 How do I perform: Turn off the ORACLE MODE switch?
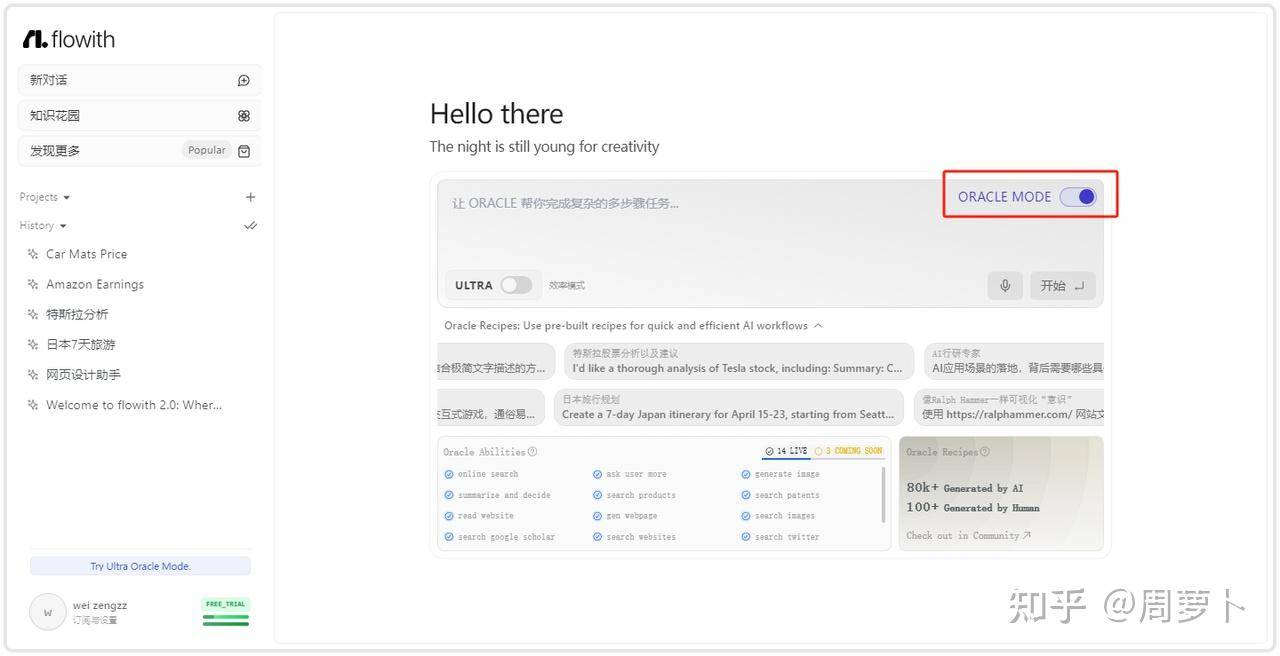(x=1078, y=197)
